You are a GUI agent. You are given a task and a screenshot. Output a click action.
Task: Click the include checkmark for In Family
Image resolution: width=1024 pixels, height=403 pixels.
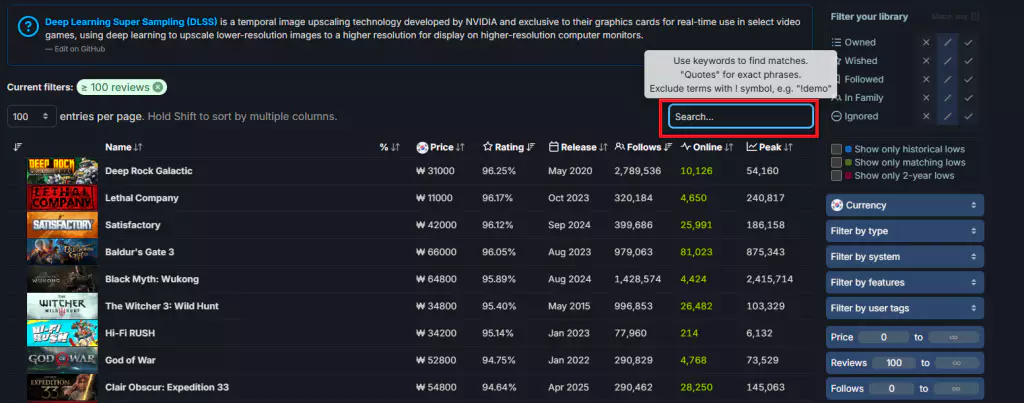[x=968, y=98]
